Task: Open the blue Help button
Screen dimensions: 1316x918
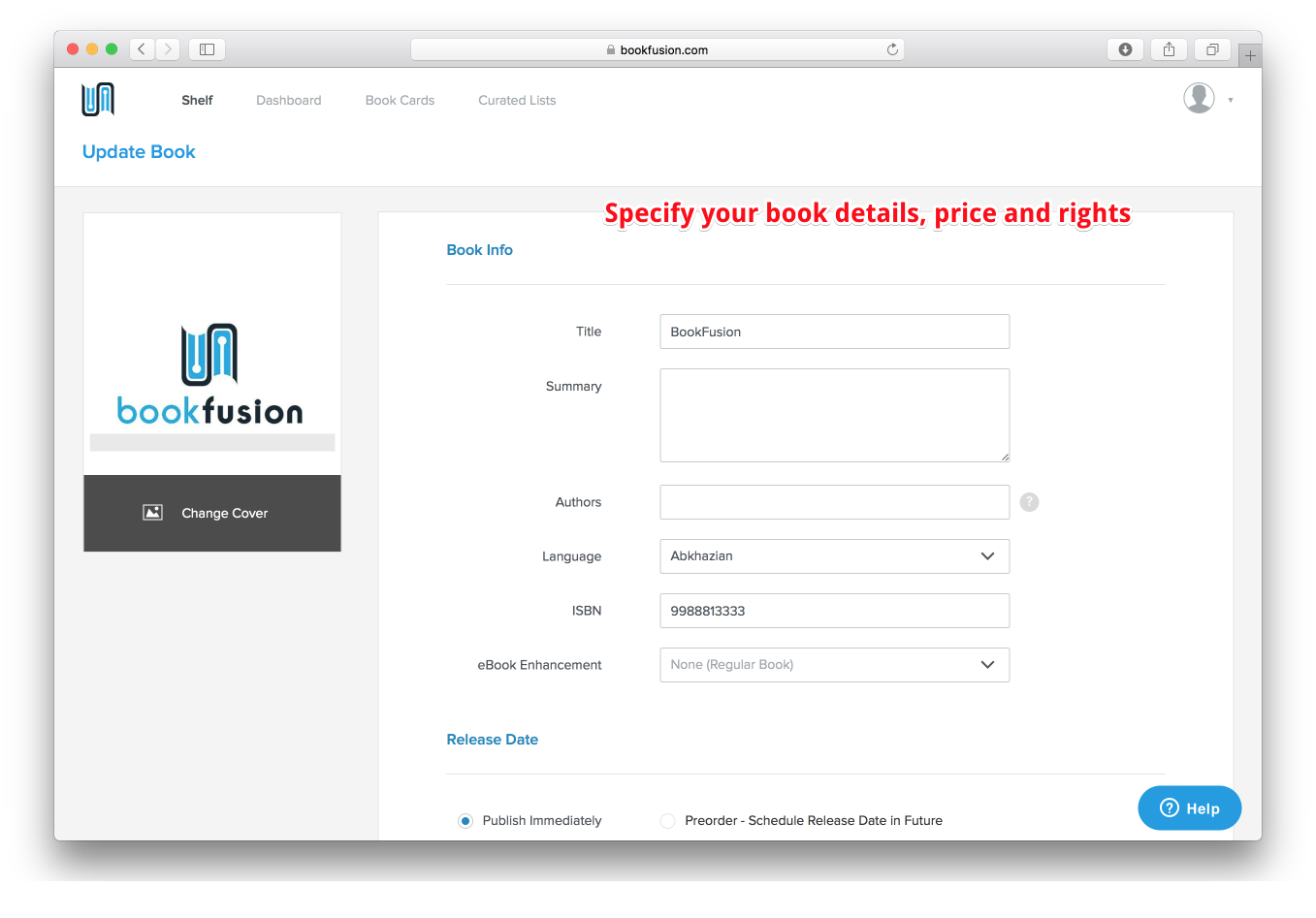Action: 1189,808
